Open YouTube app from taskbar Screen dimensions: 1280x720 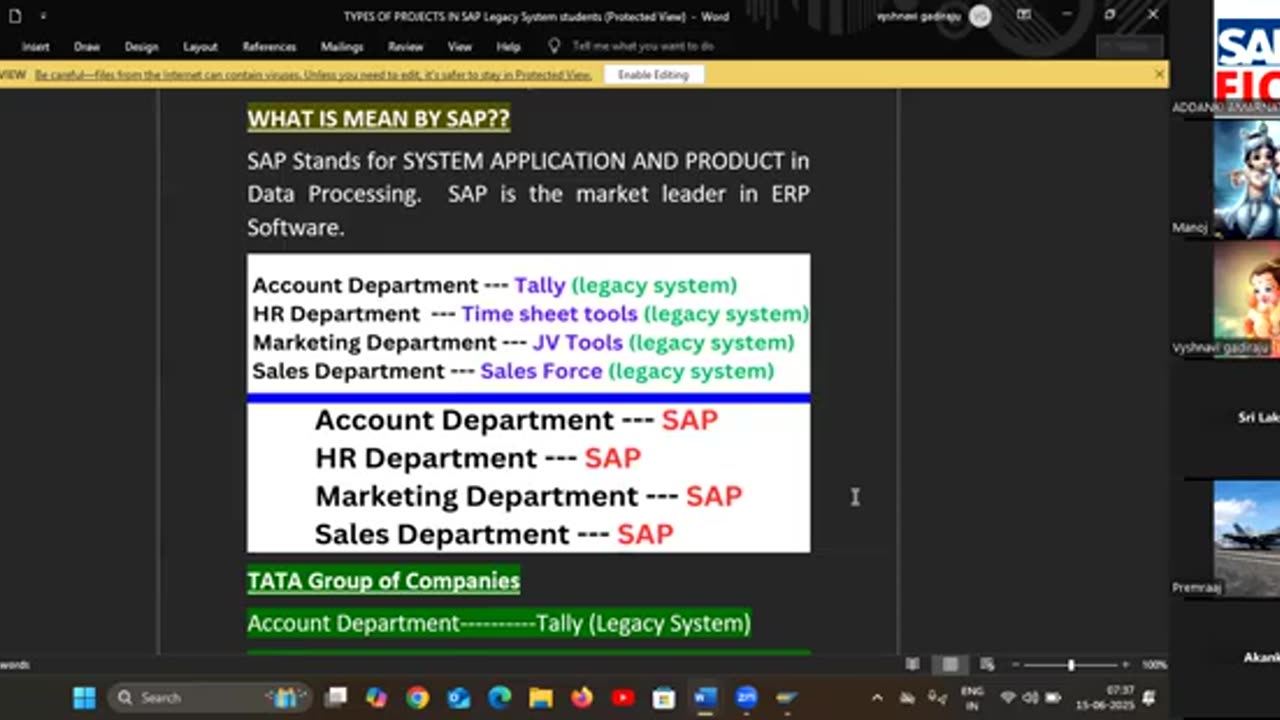(x=622, y=698)
